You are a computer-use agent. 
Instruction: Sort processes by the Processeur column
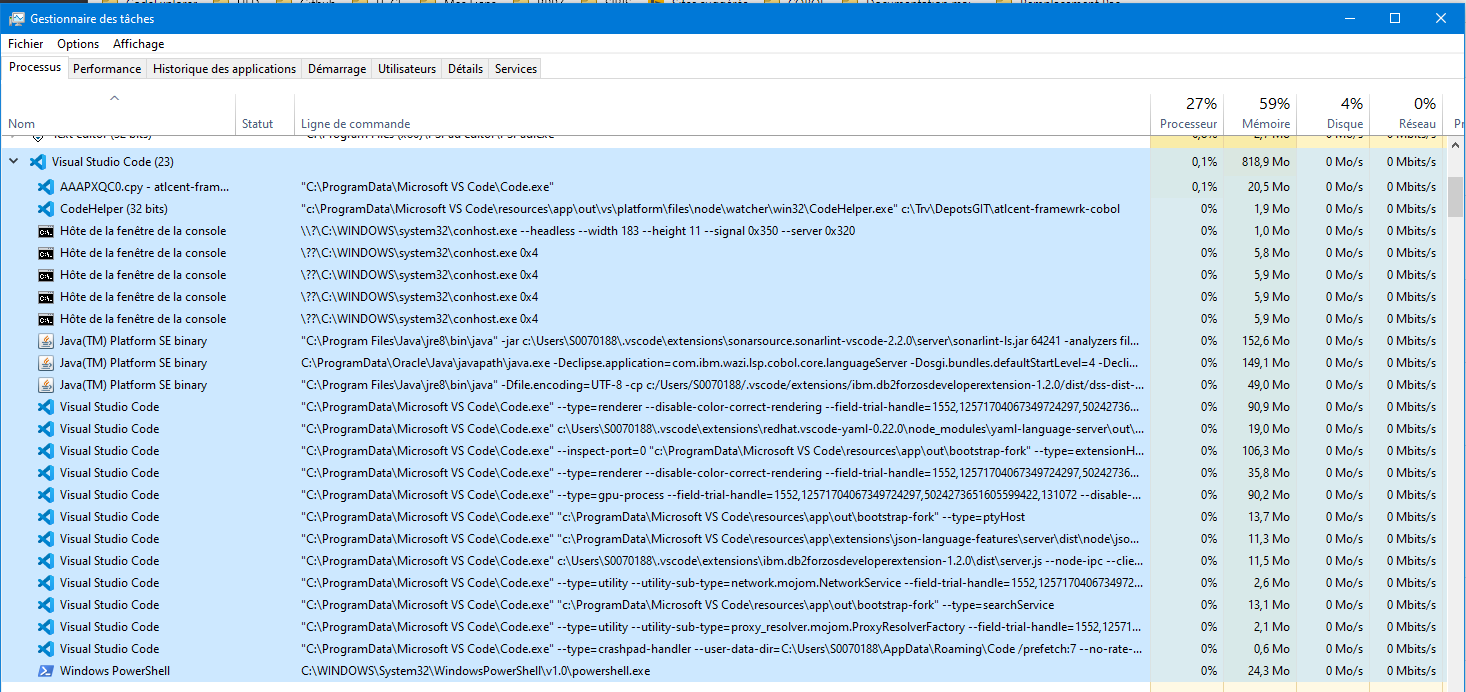click(1187, 113)
